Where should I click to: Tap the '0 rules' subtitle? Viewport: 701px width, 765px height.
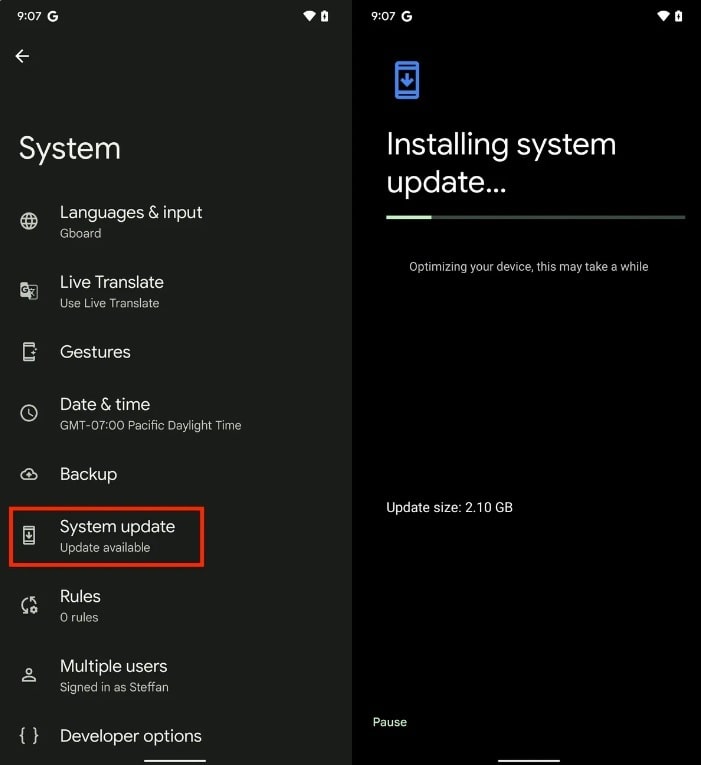point(79,617)
